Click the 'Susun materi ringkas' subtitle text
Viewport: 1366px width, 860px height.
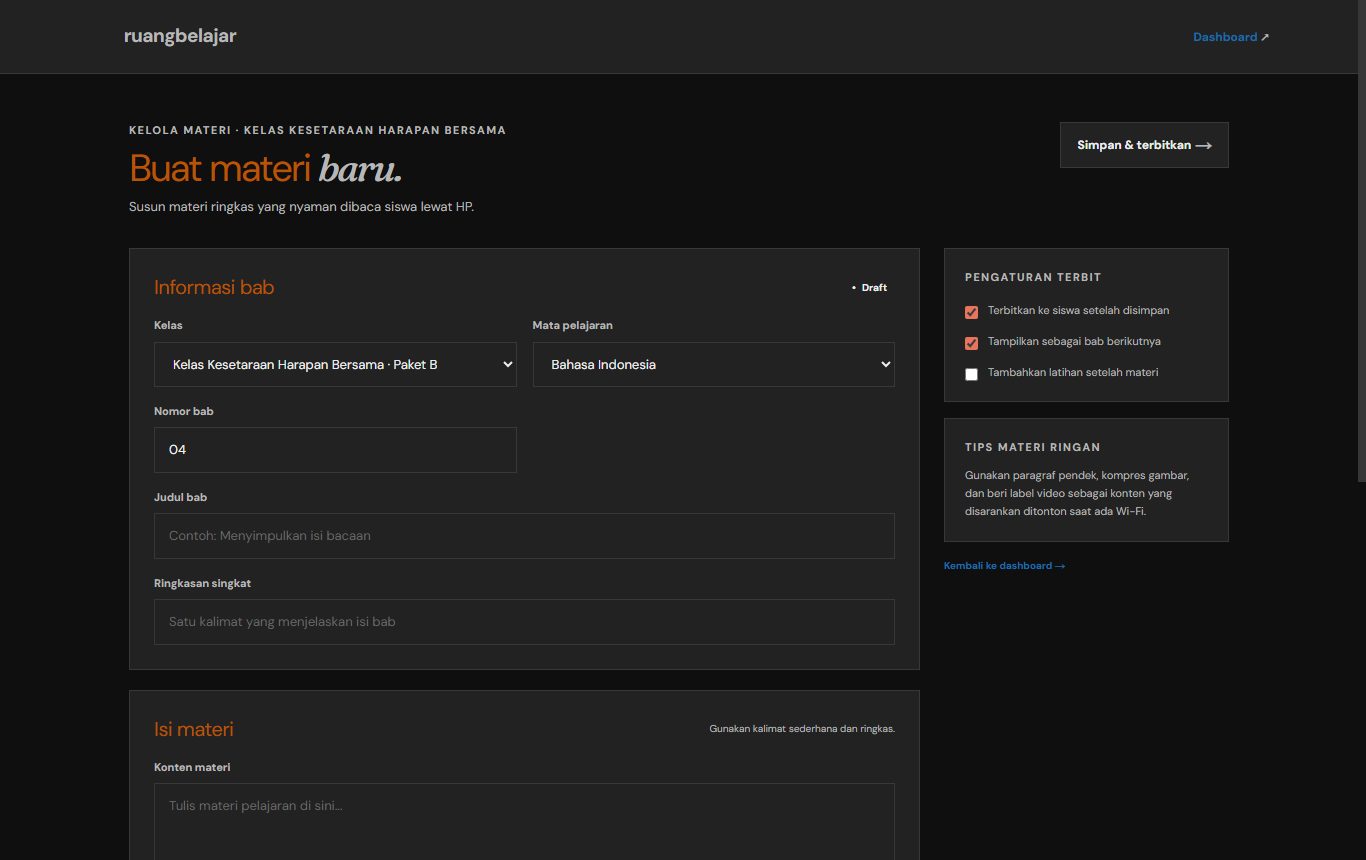[x=301, y=207]
